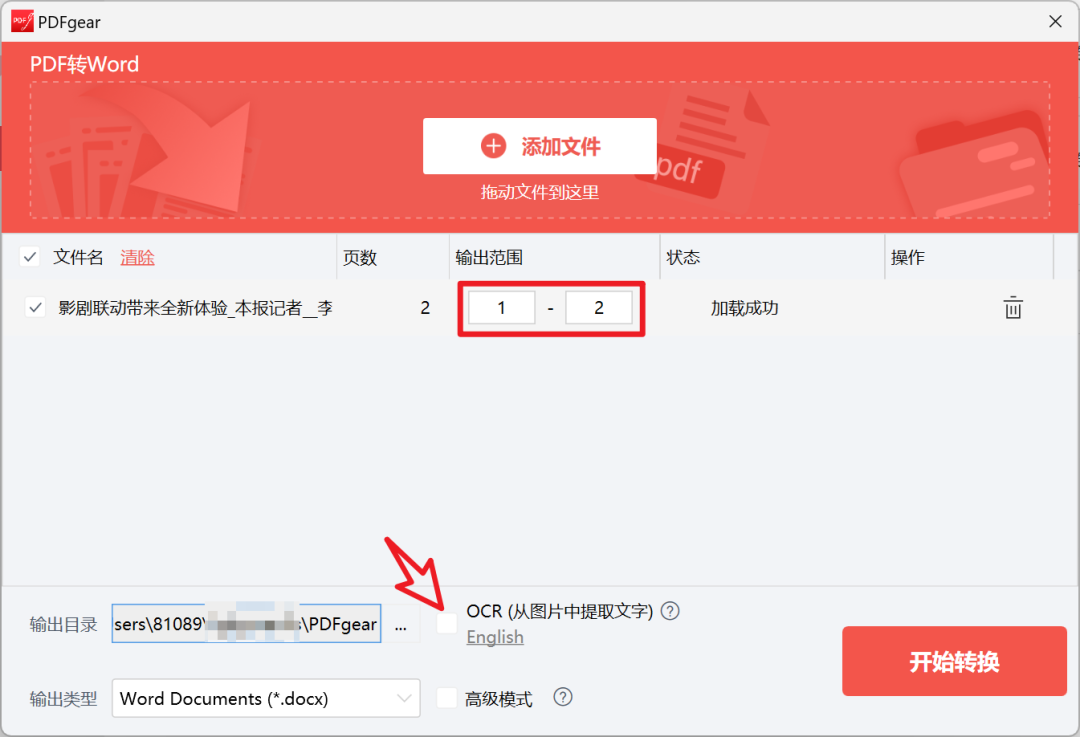
Task: Click the 拖动文件到这里 drop hint text
Action: pos(539,192)
